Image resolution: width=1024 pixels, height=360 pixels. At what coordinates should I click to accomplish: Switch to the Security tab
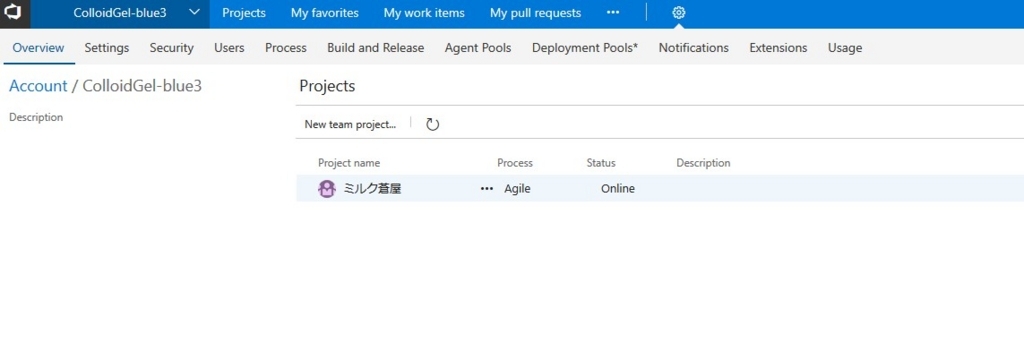171,48
